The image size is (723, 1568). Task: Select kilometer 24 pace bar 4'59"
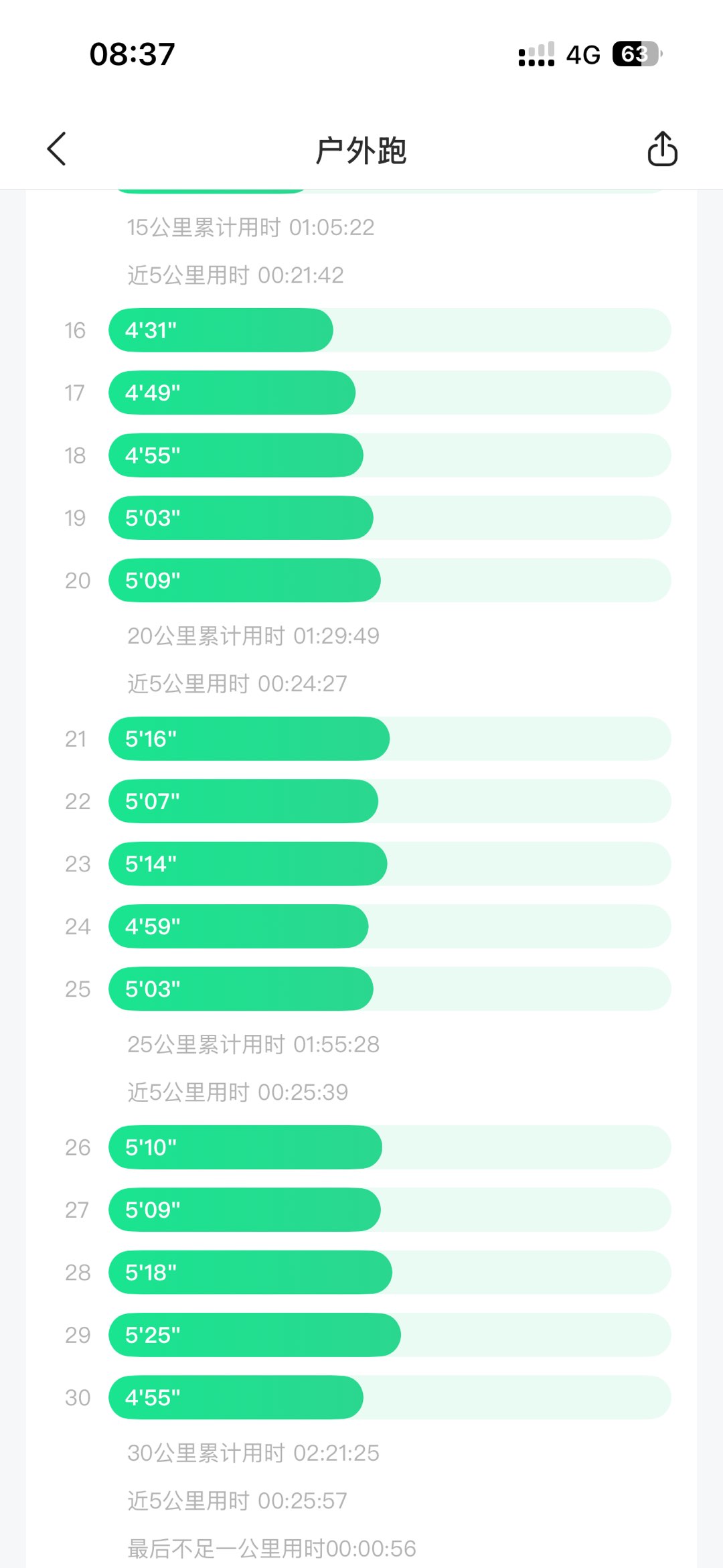click(x=238, y=926)
